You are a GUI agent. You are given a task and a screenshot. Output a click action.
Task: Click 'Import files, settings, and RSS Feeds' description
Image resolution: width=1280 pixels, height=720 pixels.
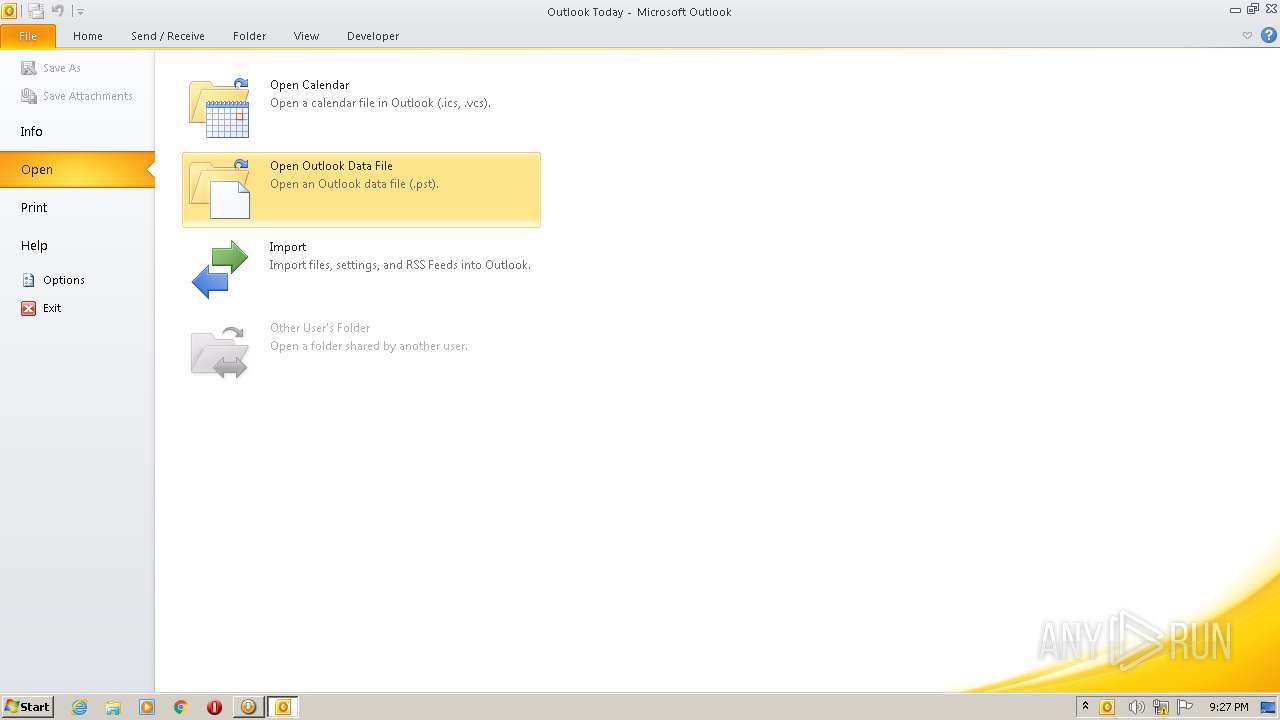[x=400, y=265]
